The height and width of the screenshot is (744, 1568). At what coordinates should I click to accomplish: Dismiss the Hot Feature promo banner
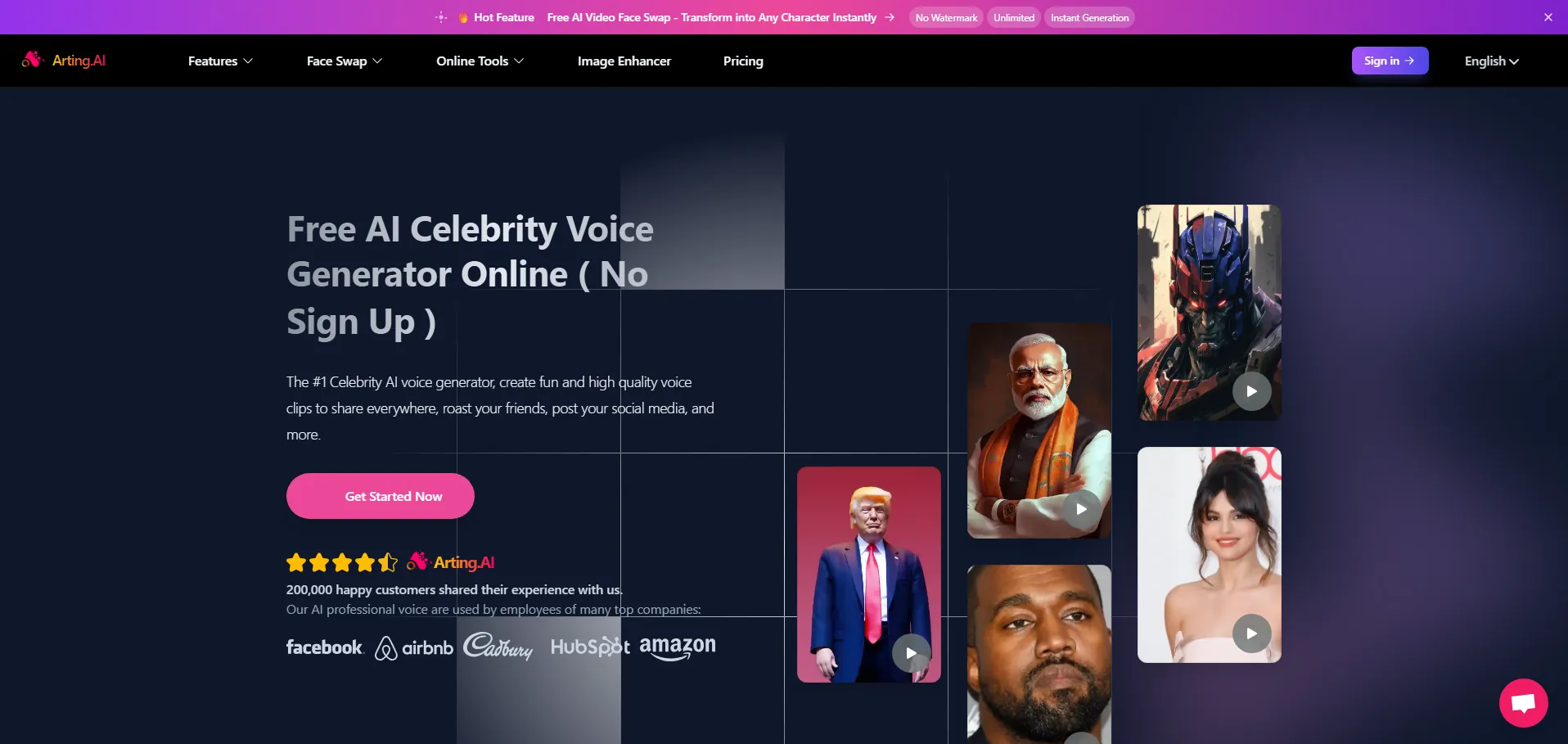point(1548,17)
